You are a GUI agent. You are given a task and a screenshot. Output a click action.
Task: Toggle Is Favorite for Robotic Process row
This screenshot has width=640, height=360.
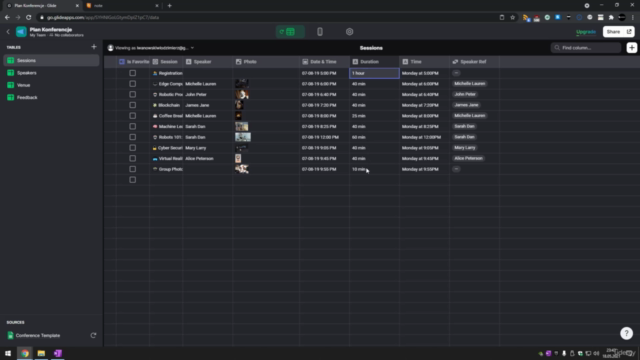point(133,94)
